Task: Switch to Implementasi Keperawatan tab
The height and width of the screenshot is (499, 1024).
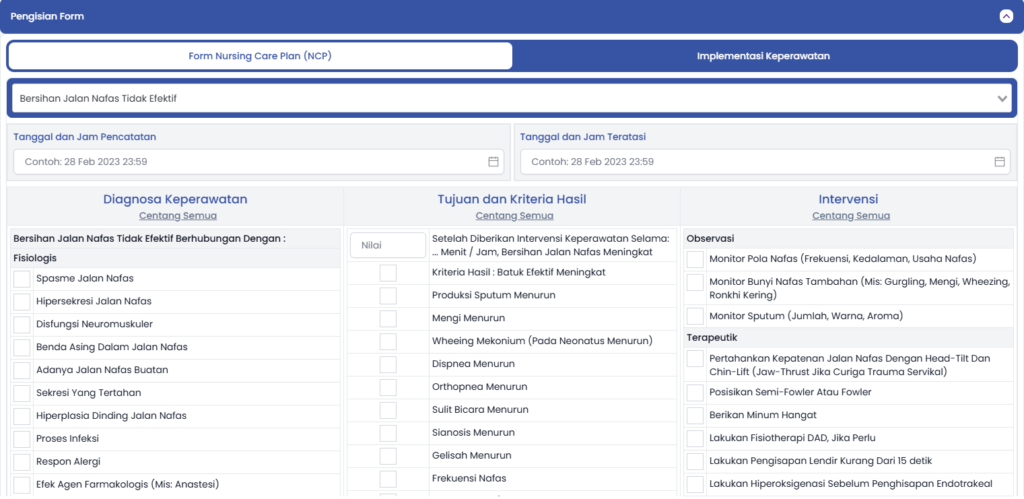Action: coord(764,56)
